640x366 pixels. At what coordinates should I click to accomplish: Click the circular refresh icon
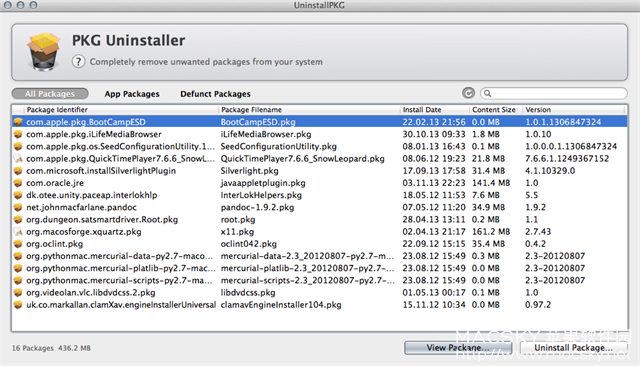click(x=468, y=93)
